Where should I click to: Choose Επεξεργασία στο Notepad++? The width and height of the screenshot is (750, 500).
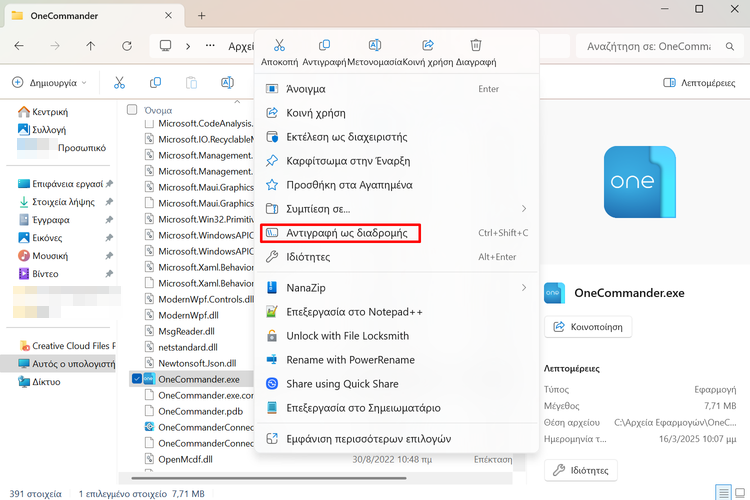pos(397,312)
